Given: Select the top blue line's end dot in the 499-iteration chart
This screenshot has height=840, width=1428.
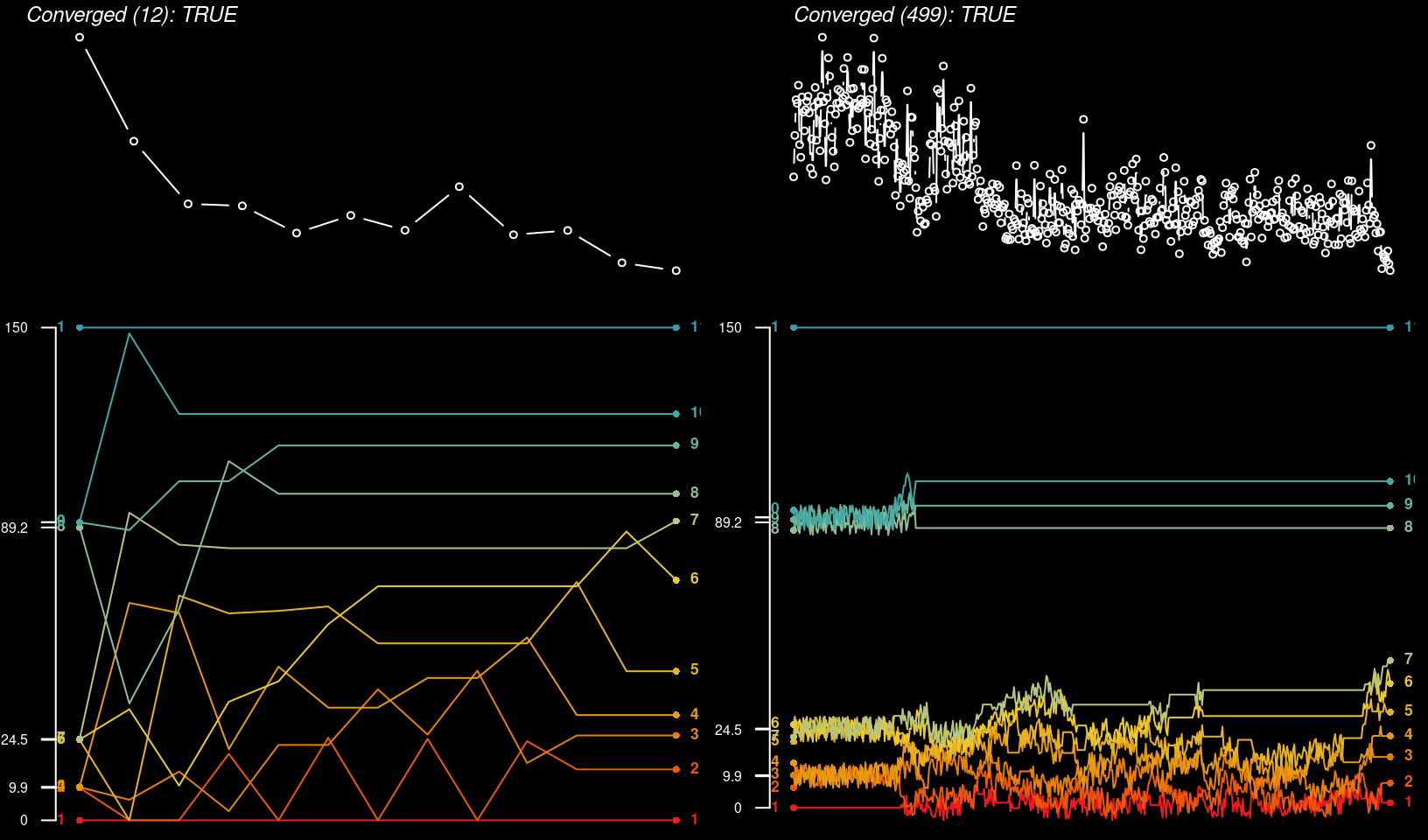Looking at the screenshot, I should 1389,327.
